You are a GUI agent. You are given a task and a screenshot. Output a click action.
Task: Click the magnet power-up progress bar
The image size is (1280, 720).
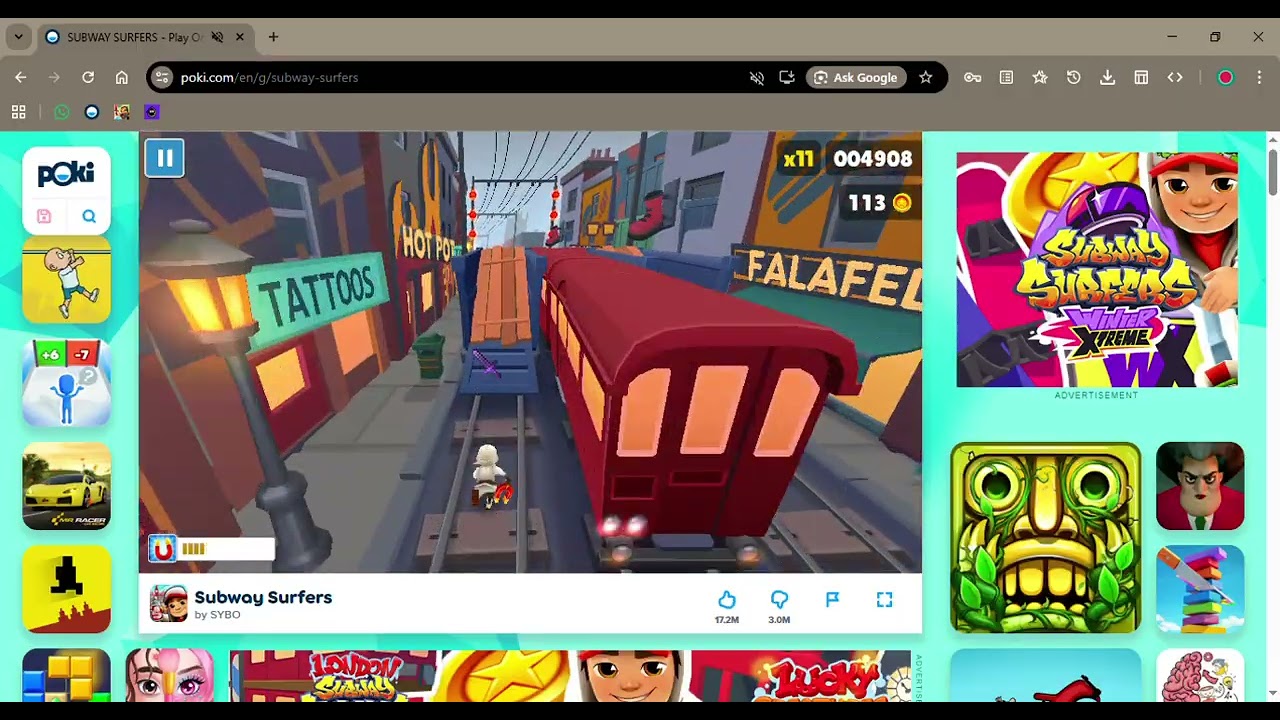211,548
